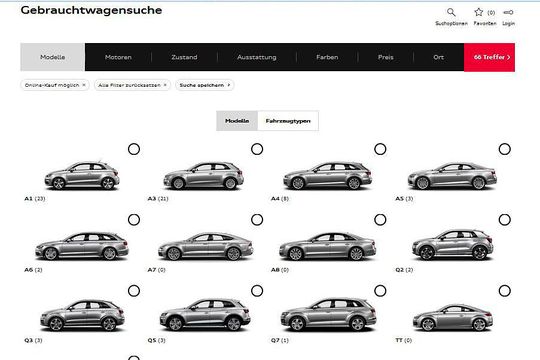Screen dimensions: 540x360
Task: Select the Q3 model radio button
Action: 134,291
